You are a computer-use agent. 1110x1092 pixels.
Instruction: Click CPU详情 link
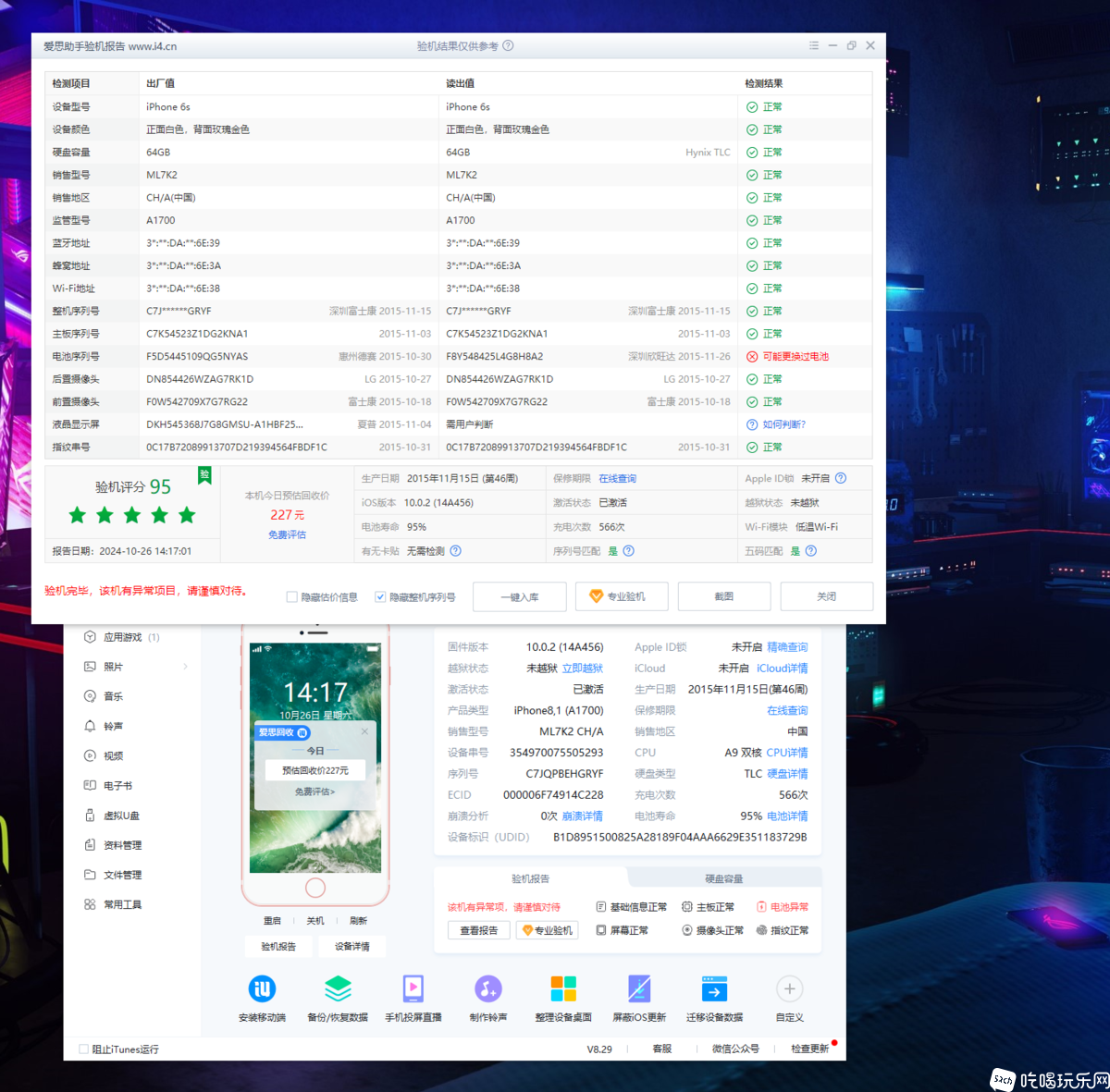[787, 753]
